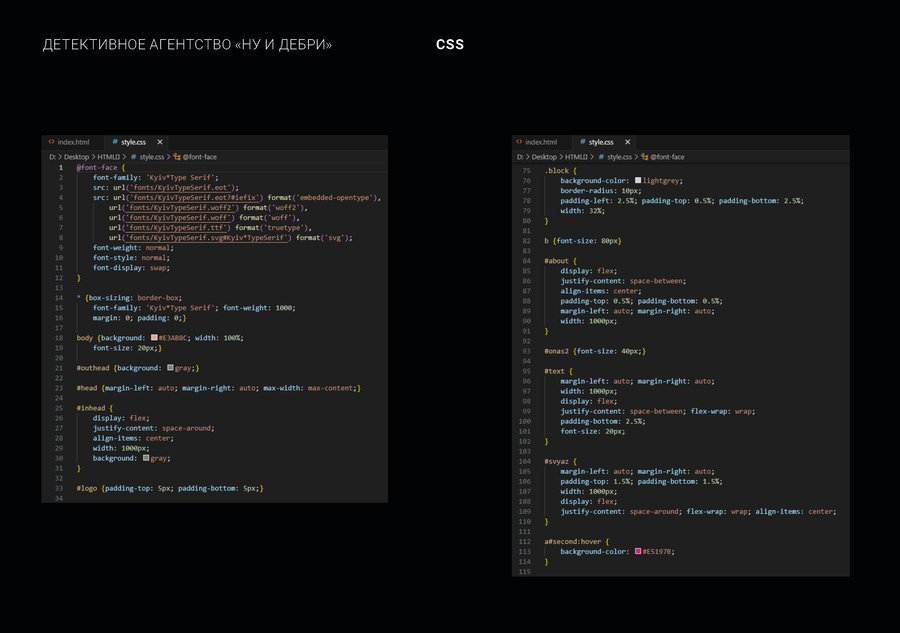Screen dimensions: 900x633
Task: Open gray color swatch in #inhead rule
Action: click(x=146, y=458)
